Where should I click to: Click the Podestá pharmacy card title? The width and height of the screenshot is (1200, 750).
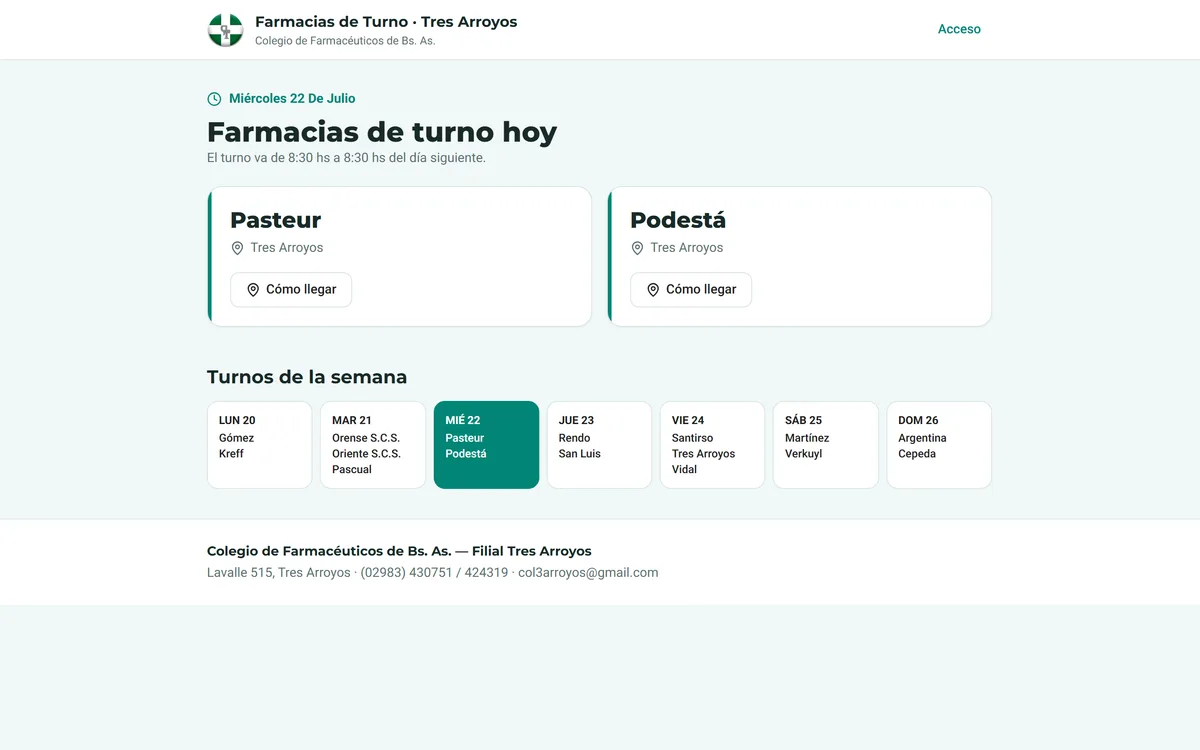pyautogui.click(x=678, y=220)
